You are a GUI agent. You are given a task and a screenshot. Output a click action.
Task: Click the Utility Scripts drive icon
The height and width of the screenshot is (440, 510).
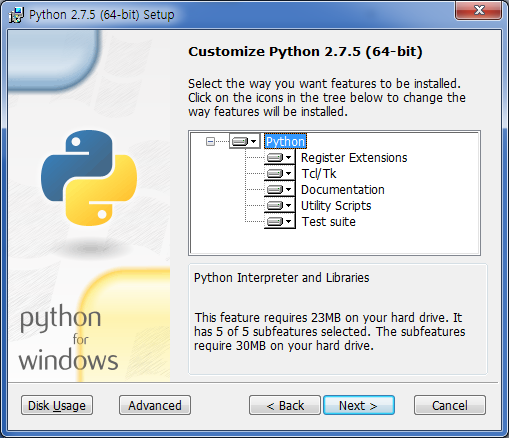275,205
